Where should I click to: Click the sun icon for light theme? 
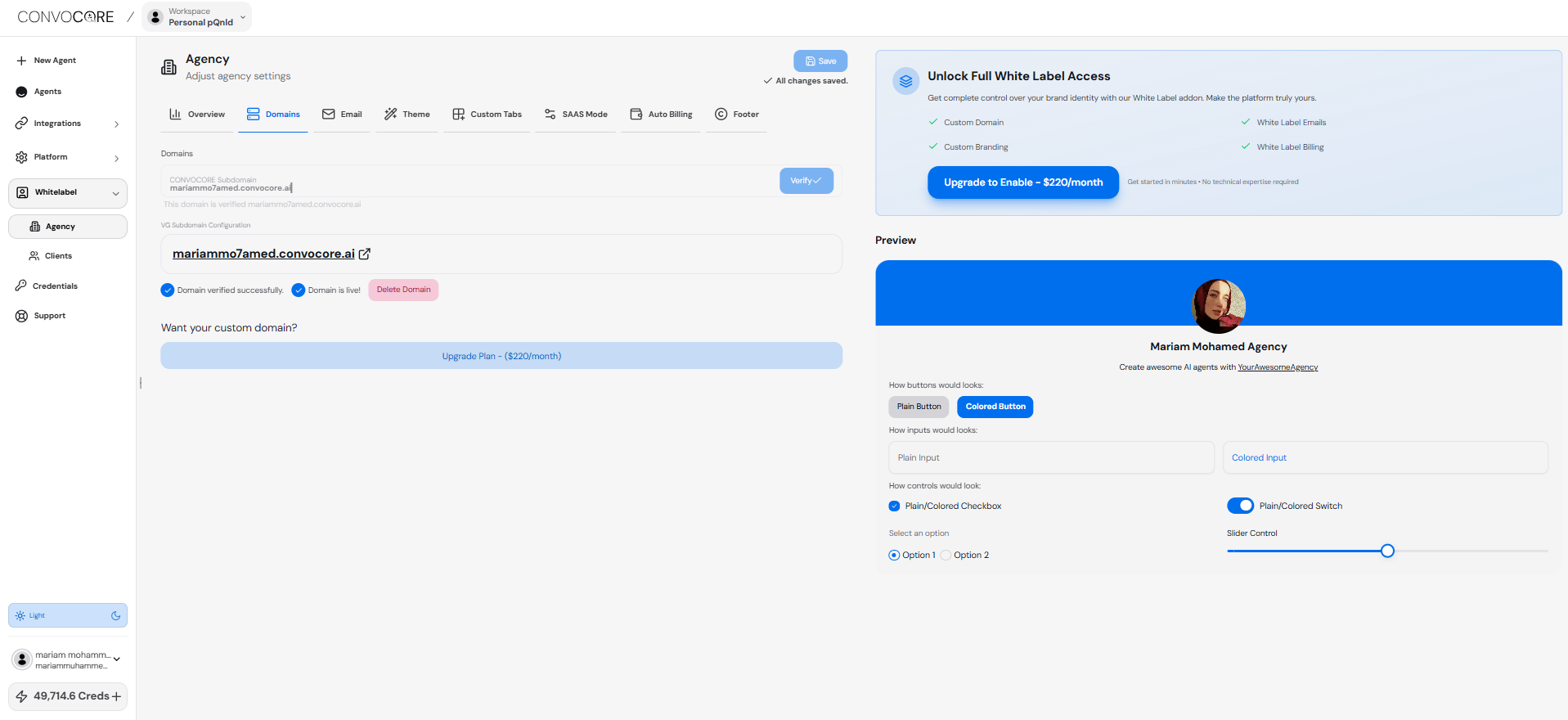point(20,615)
